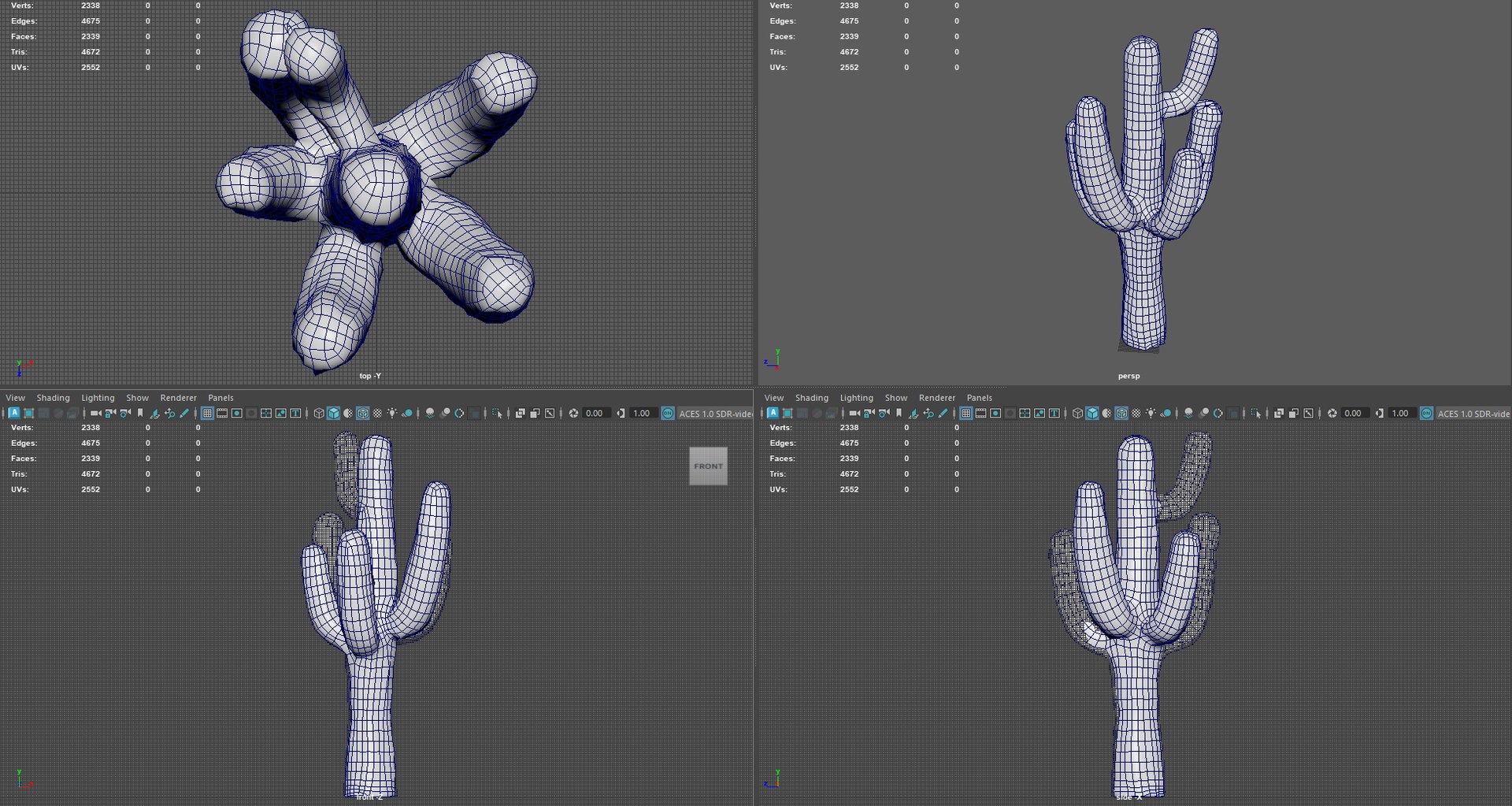The height and width of the screenshot is (806, 1512).
Task: Toggle grid display in front view toolbar
Action: click(x=208, y=413)
